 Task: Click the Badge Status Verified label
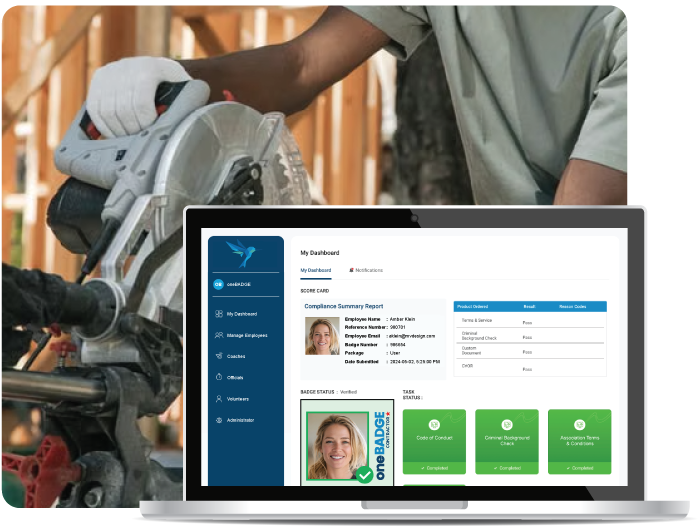[329, 392]
